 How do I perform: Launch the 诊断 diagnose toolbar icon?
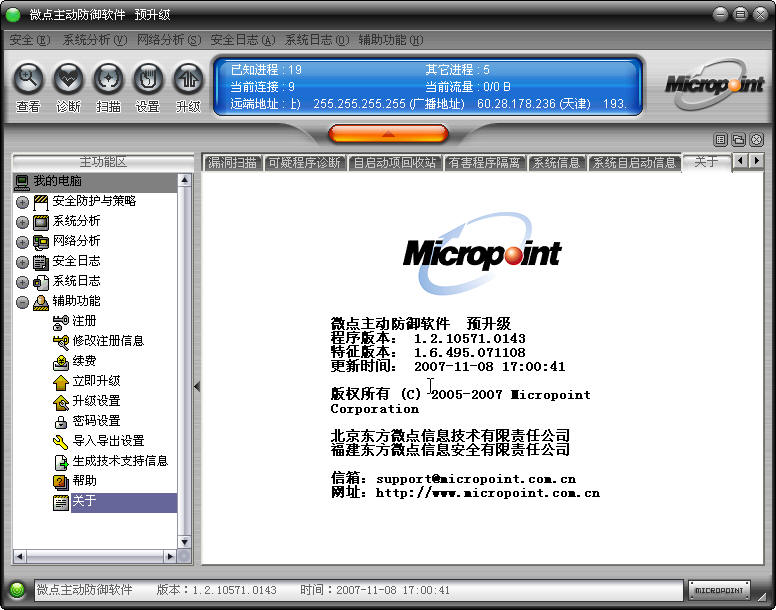[68, 79]
